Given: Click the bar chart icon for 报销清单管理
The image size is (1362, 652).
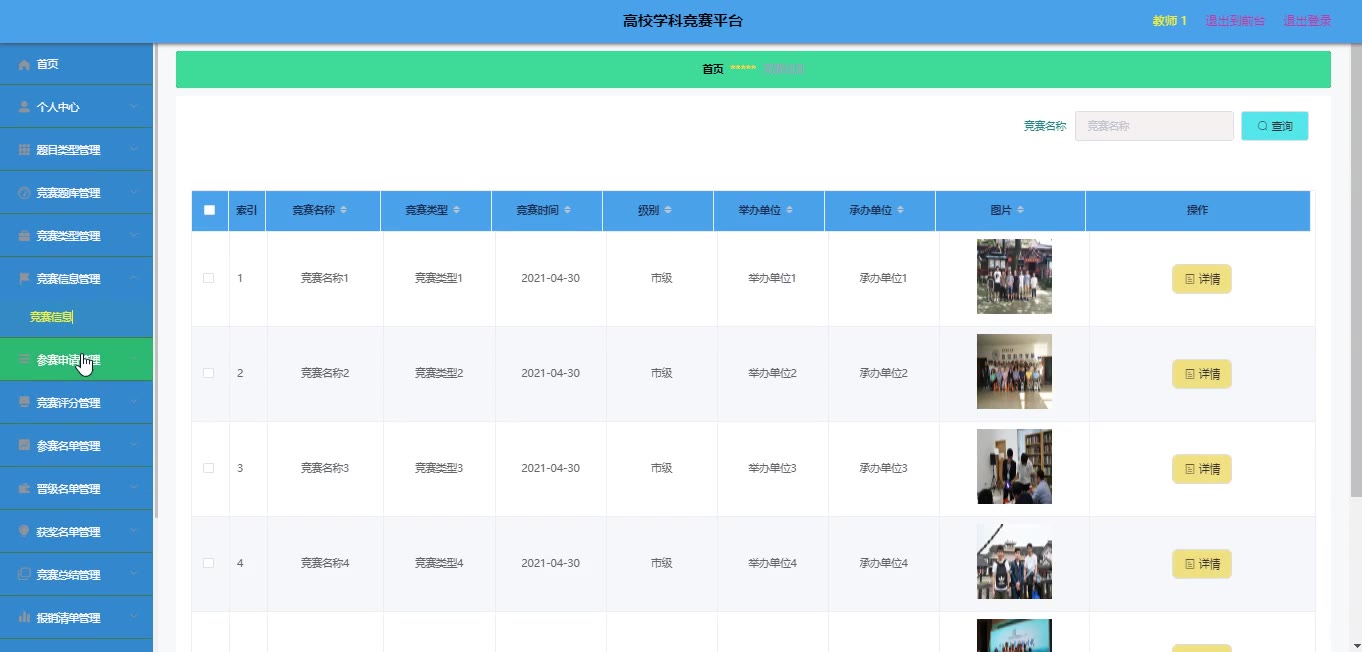Looking at the screenshot, I should tap(24, 618).
